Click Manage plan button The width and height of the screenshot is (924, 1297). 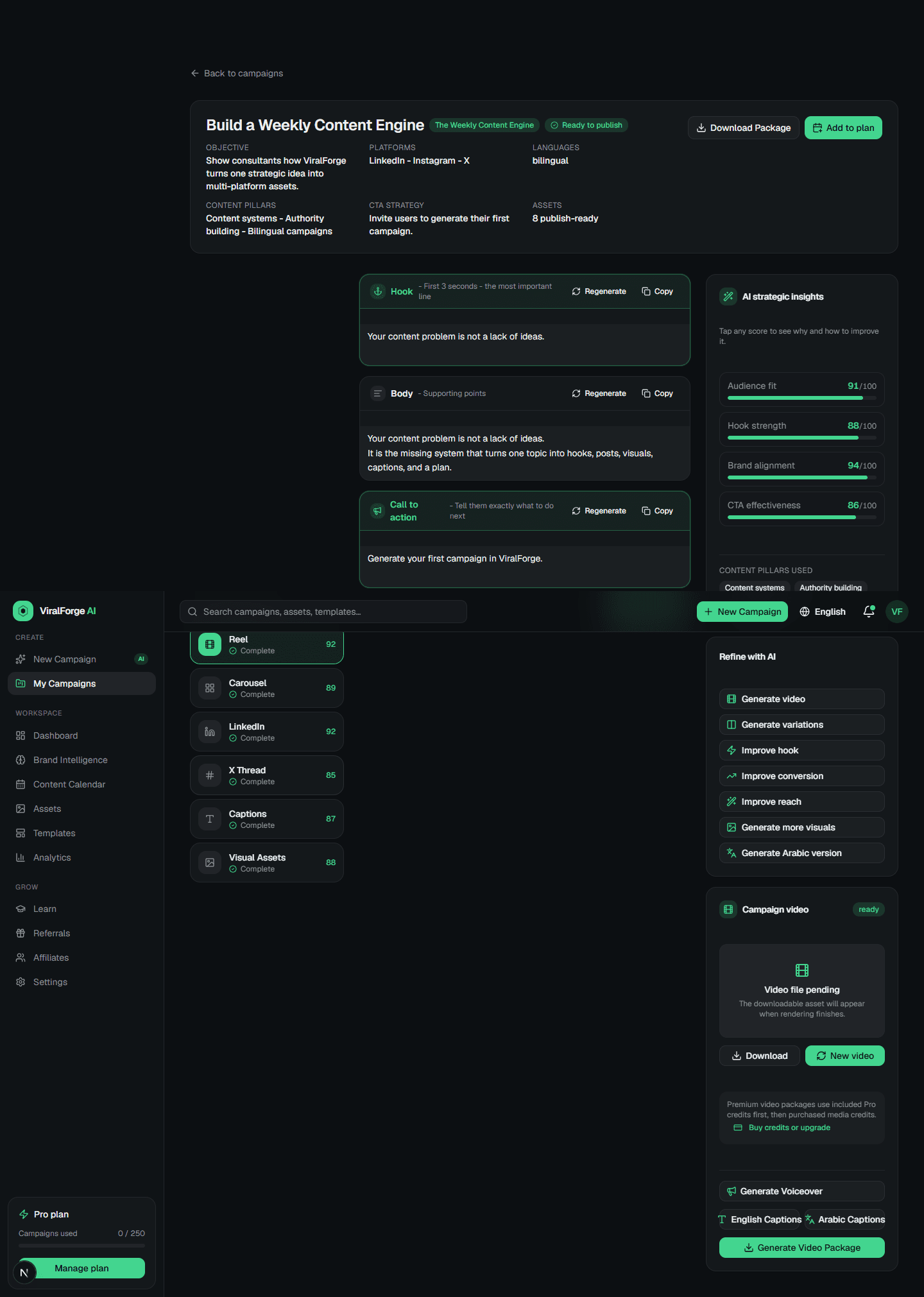point(81,1268)
